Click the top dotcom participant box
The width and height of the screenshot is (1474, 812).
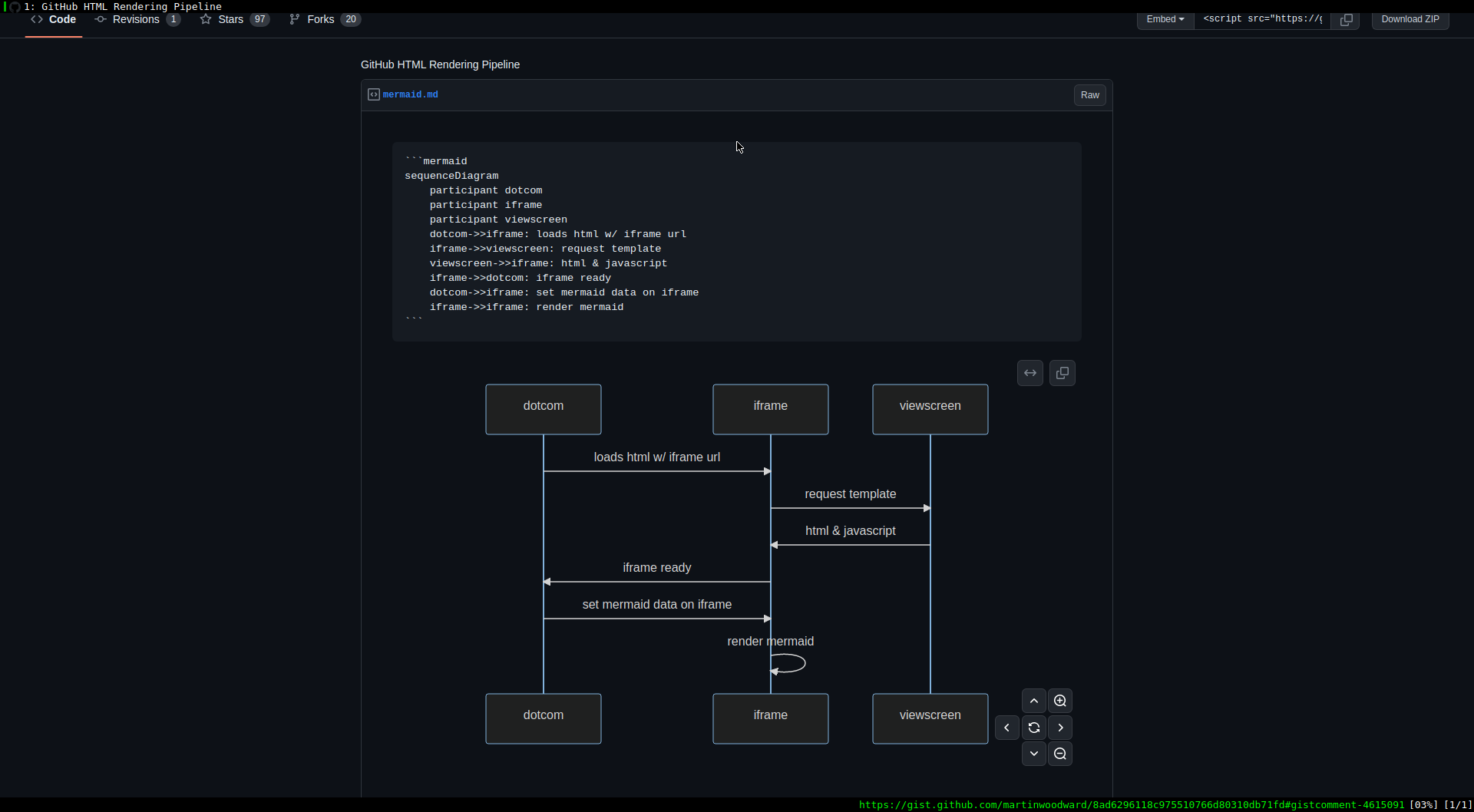(x=544, y=409)
